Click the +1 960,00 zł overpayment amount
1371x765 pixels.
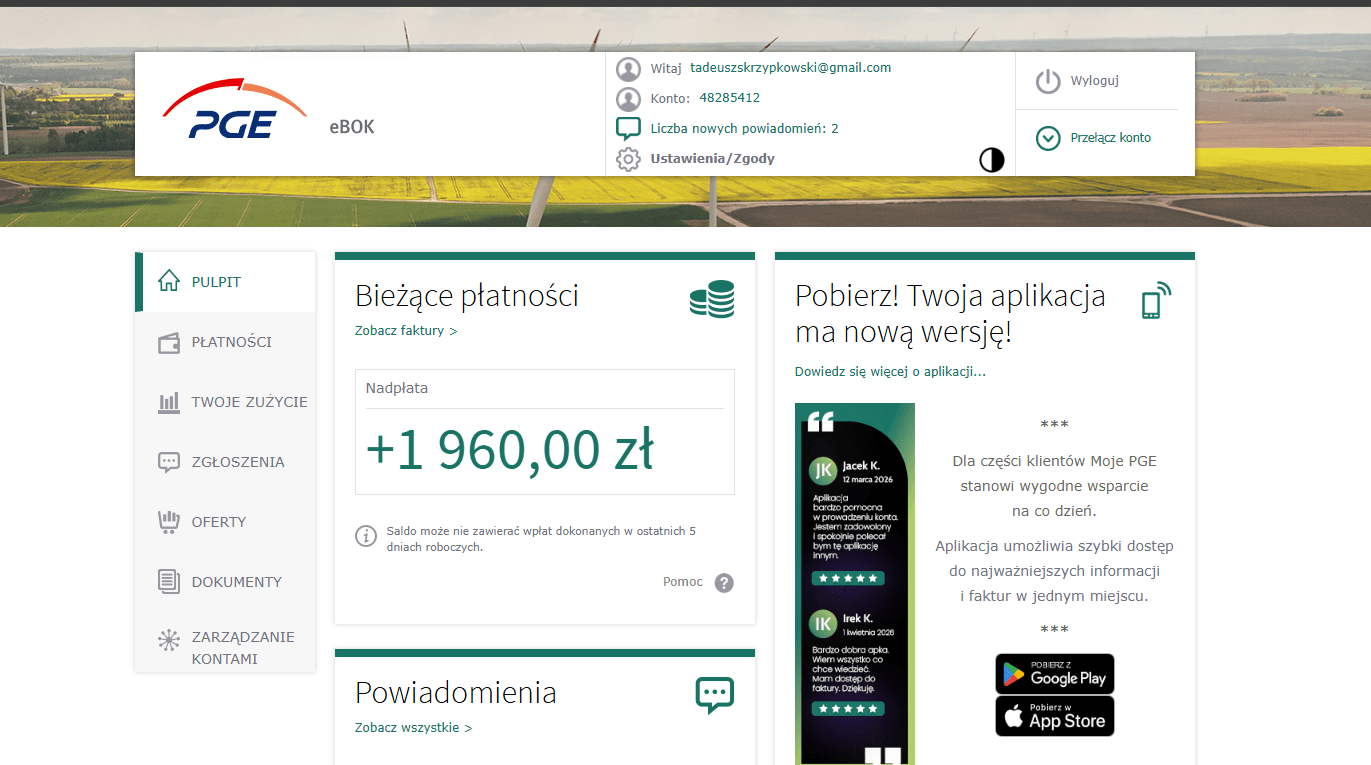click(510, 450)
